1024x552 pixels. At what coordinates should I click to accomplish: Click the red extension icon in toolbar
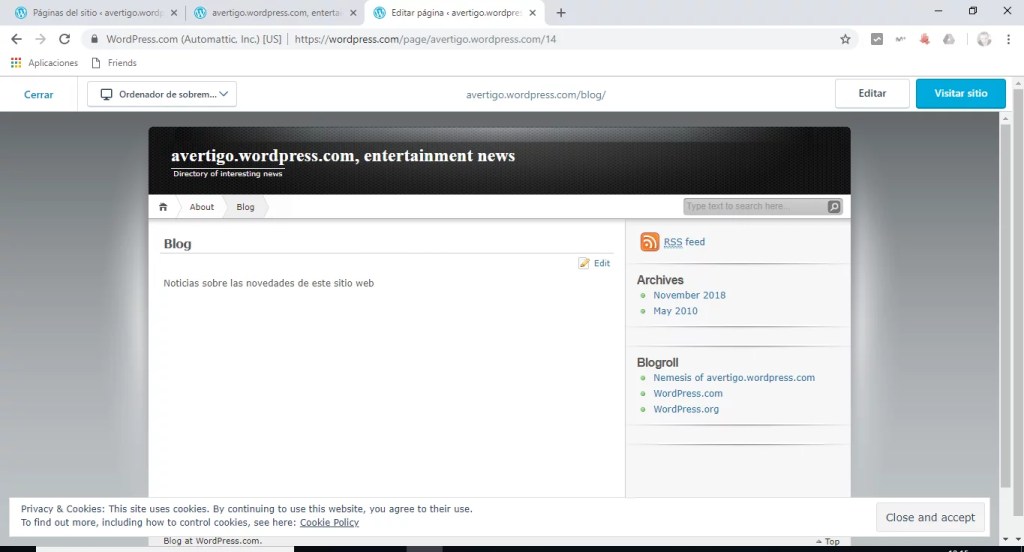coord(924,39)
